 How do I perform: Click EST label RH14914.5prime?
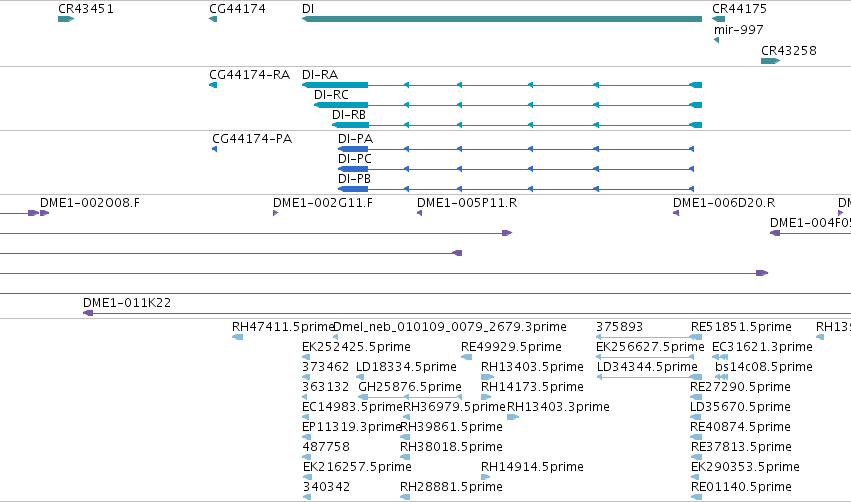coord(532,468)
